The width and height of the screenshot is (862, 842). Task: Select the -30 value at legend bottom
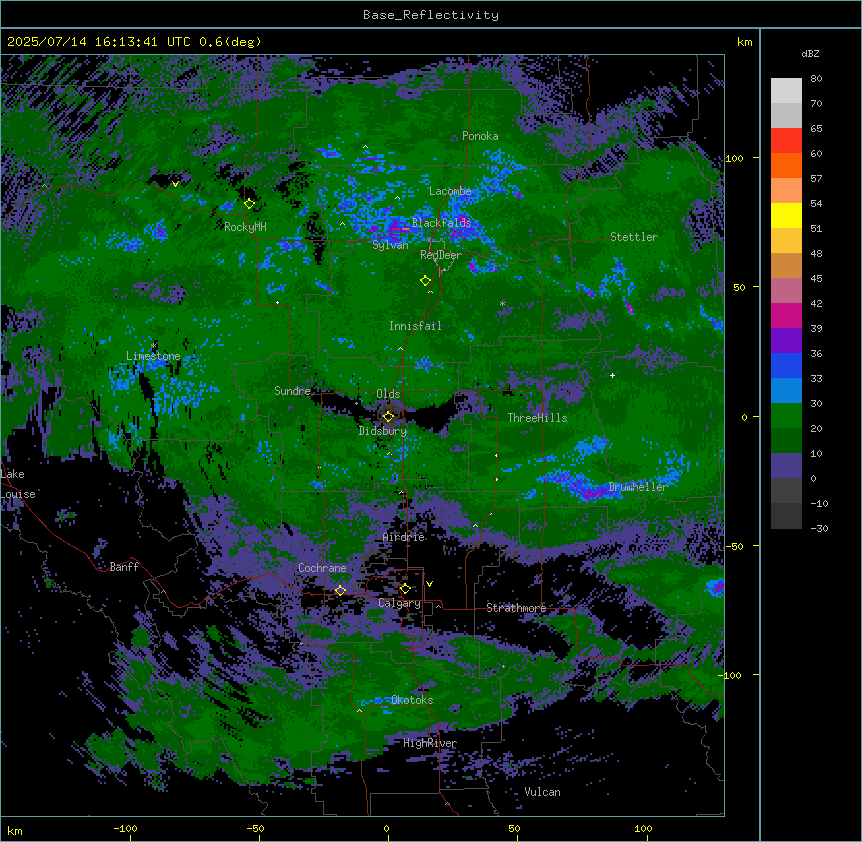(819, 529)
